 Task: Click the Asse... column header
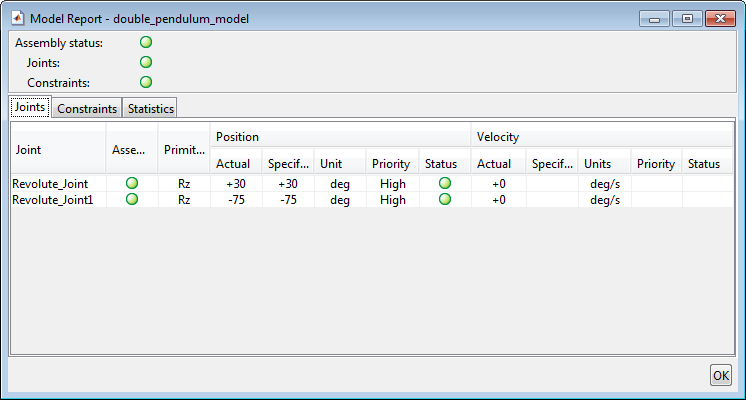tap(132, 150)
